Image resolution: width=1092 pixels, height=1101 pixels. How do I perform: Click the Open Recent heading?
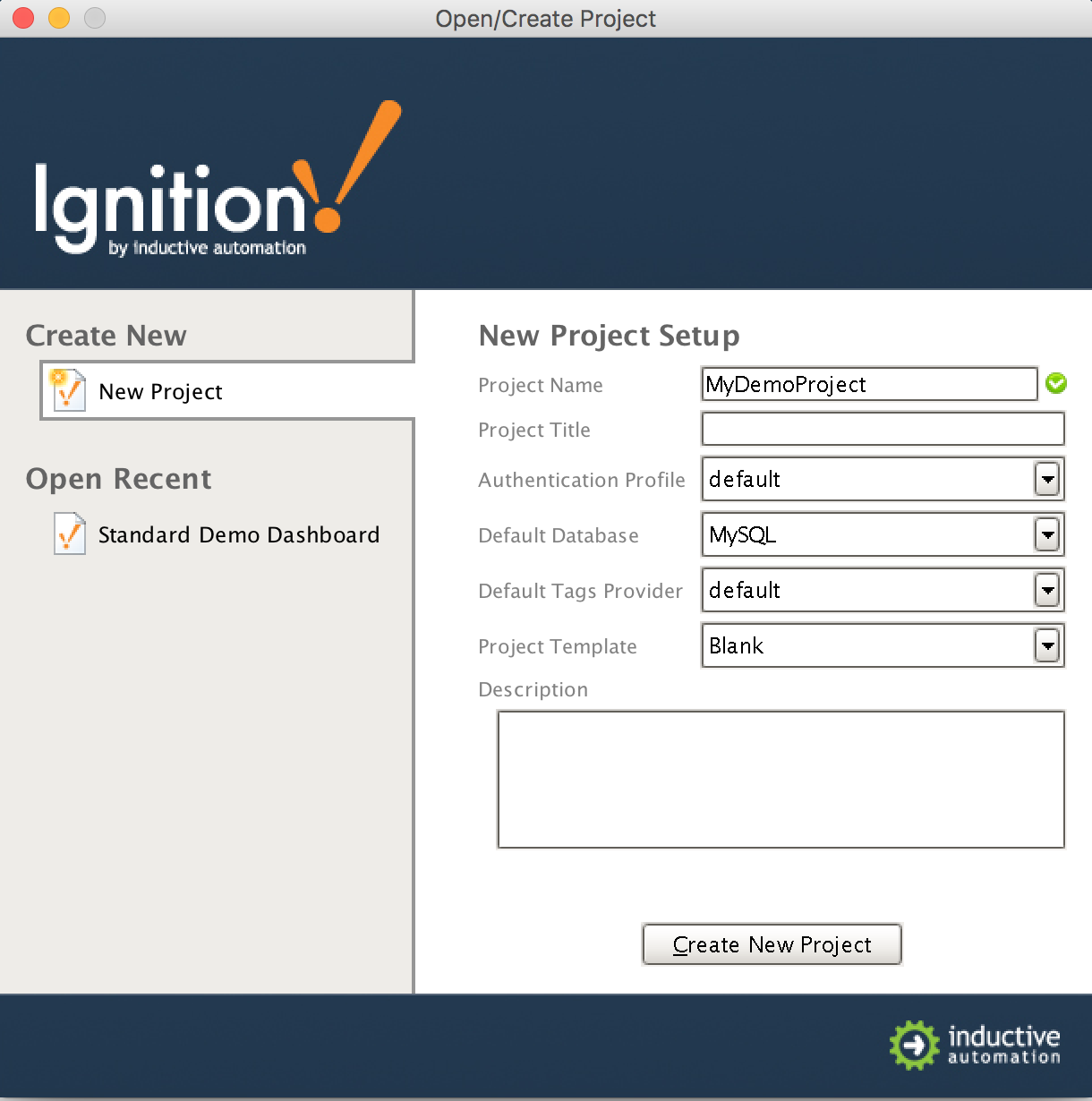[119, 479]
